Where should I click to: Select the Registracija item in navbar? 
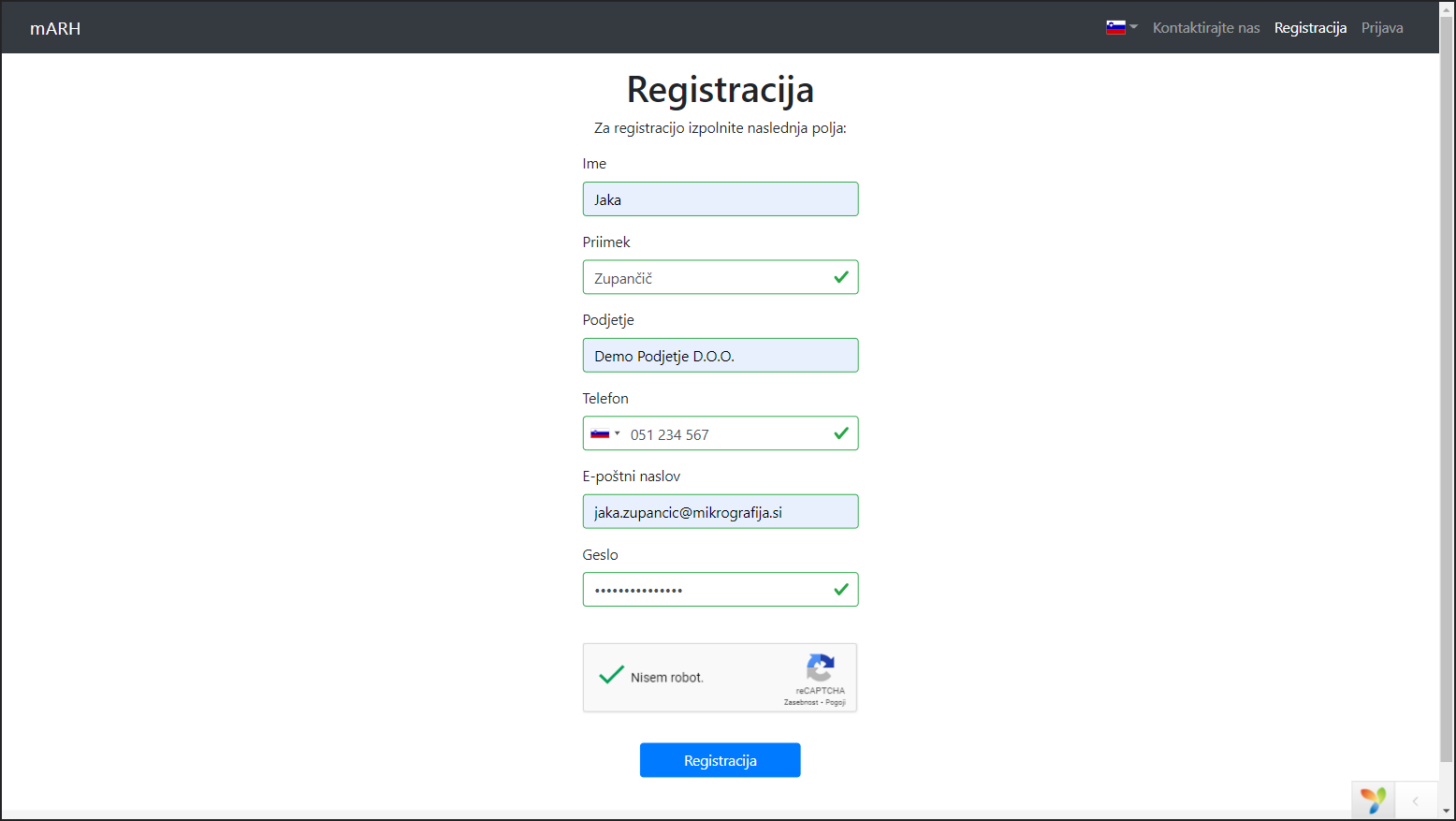(x=1310, y=28)
